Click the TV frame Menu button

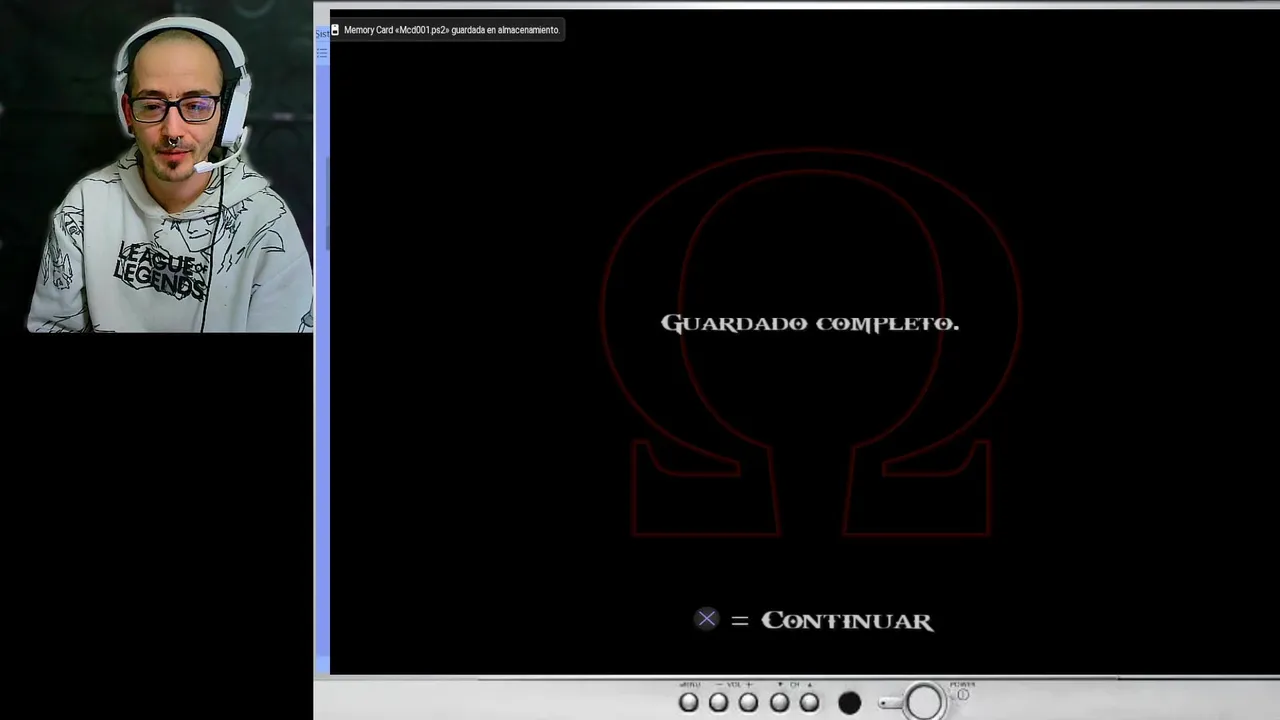point(688,703)
